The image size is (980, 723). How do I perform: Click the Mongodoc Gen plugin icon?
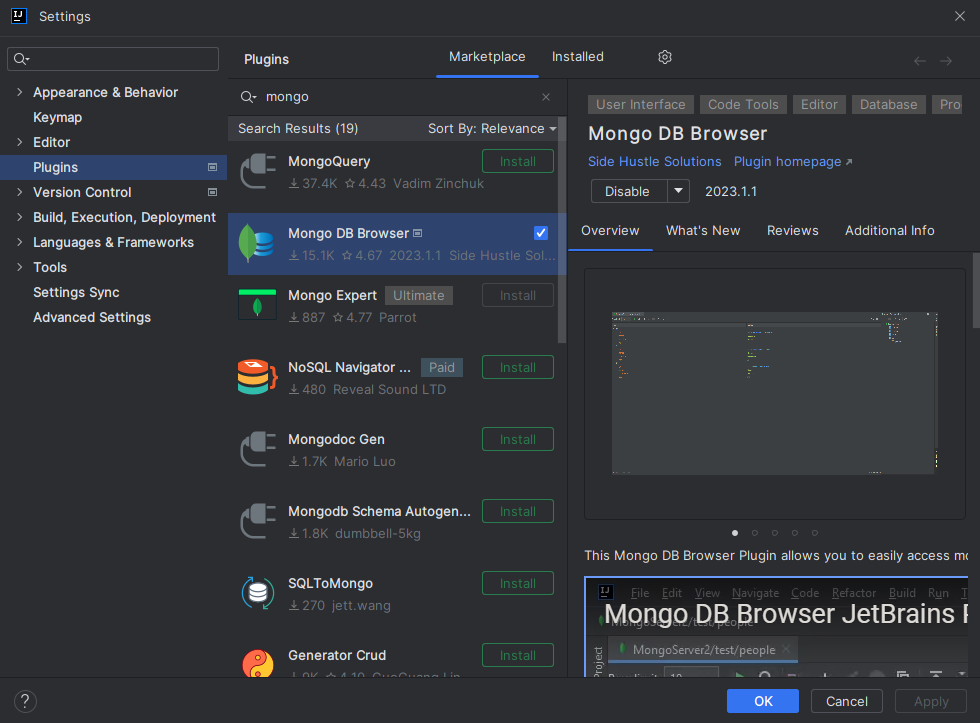[258, 449]
